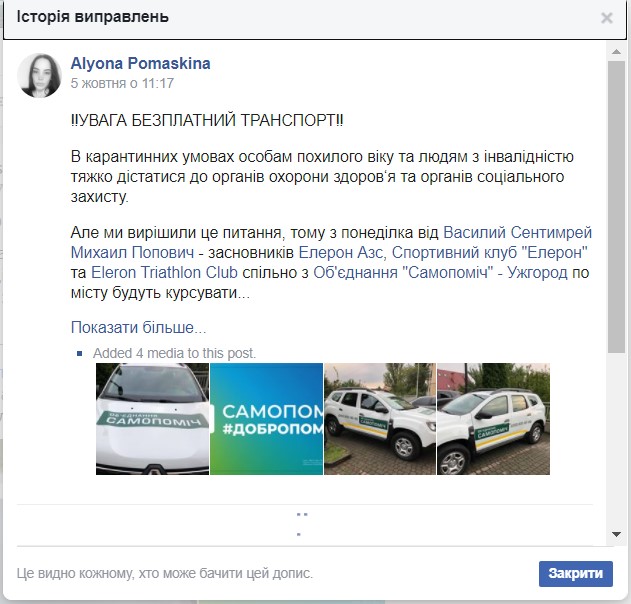The image size is (631, 604).
Task: Open the Елерон Азс page link
Action: 340,253
